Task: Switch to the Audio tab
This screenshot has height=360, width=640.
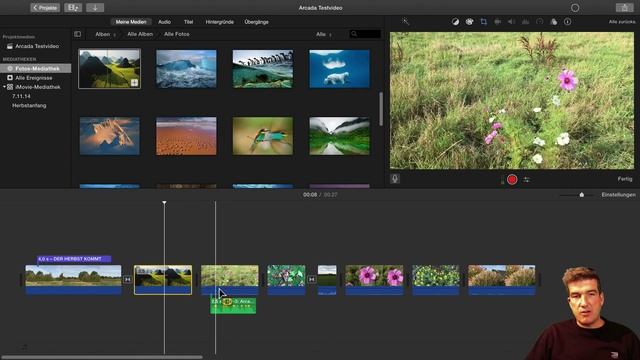Action: [x=164, y=22]
